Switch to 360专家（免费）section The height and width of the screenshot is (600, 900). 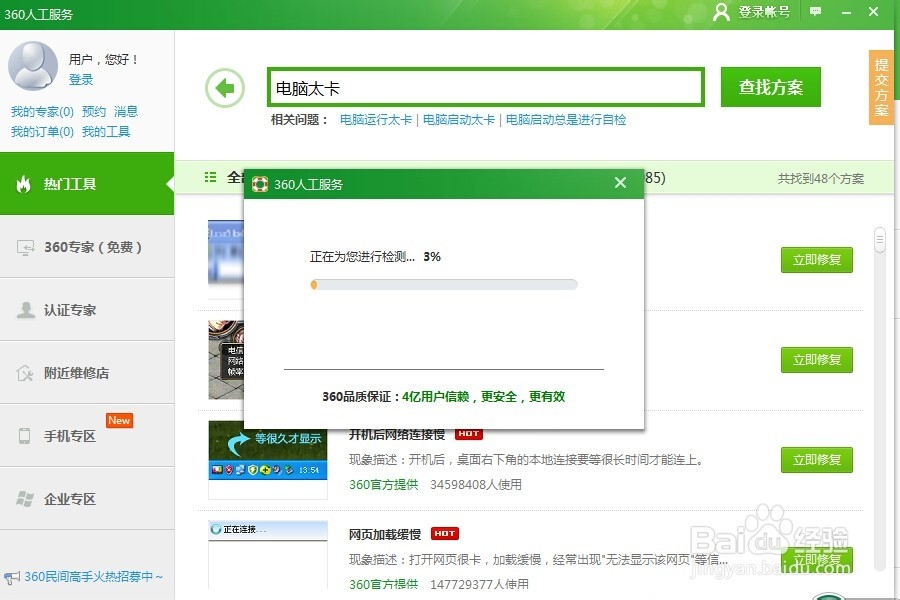pyautogui.click(x=87, y=247)
